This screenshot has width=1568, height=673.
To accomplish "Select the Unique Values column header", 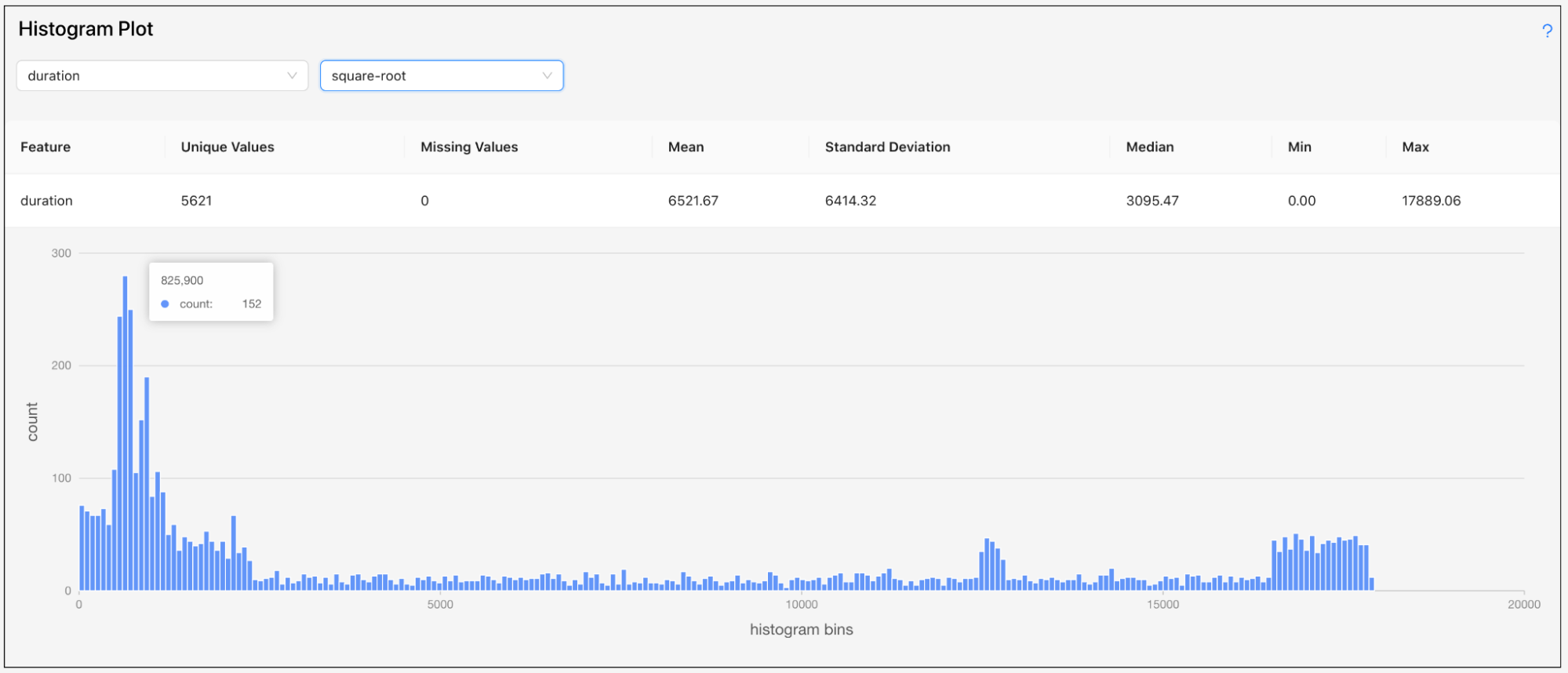I will tap(227, 147).
